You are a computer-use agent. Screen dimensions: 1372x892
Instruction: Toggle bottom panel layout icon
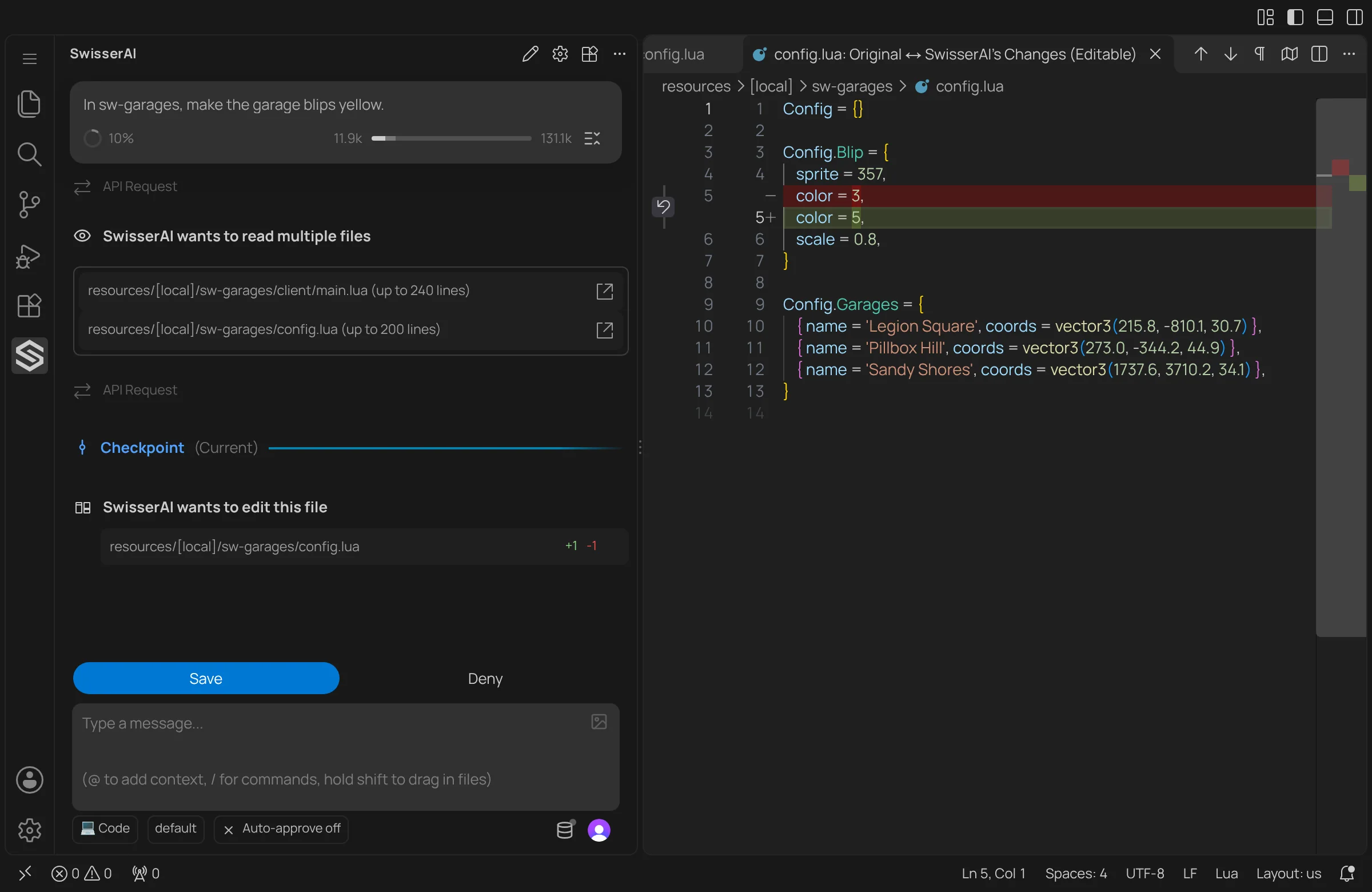(x=1325, y=17)
